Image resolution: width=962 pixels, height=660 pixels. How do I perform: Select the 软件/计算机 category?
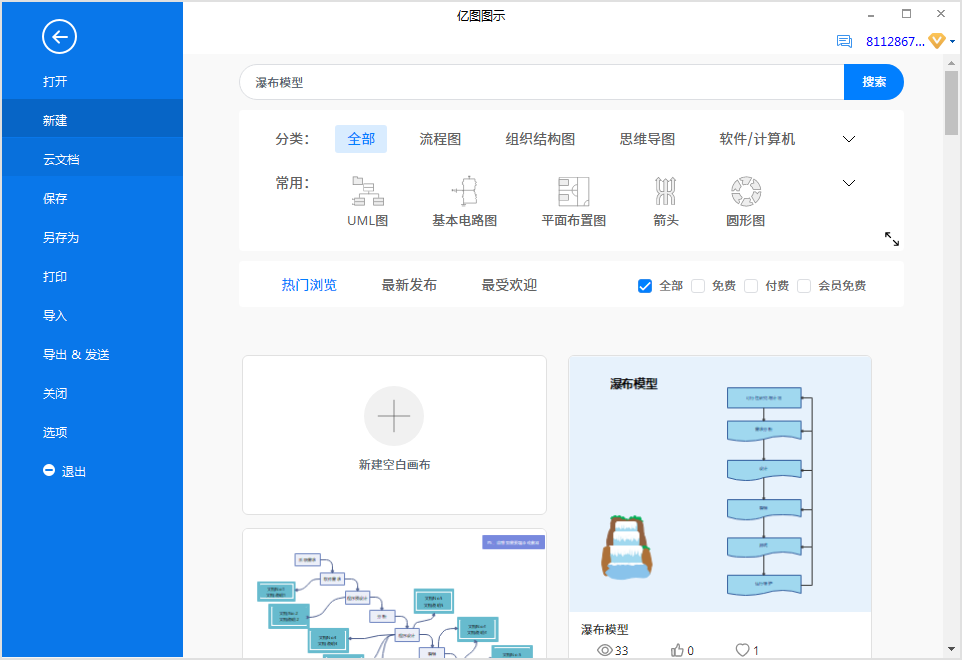[x=757, y=139]
